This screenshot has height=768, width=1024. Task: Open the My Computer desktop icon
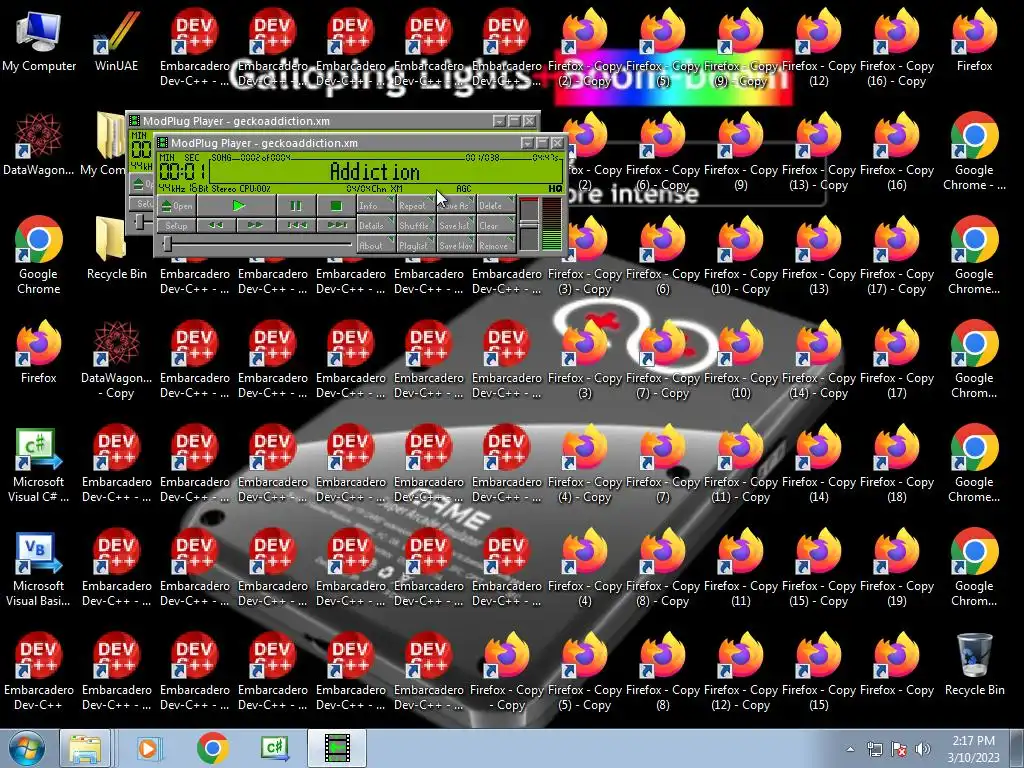39,40
